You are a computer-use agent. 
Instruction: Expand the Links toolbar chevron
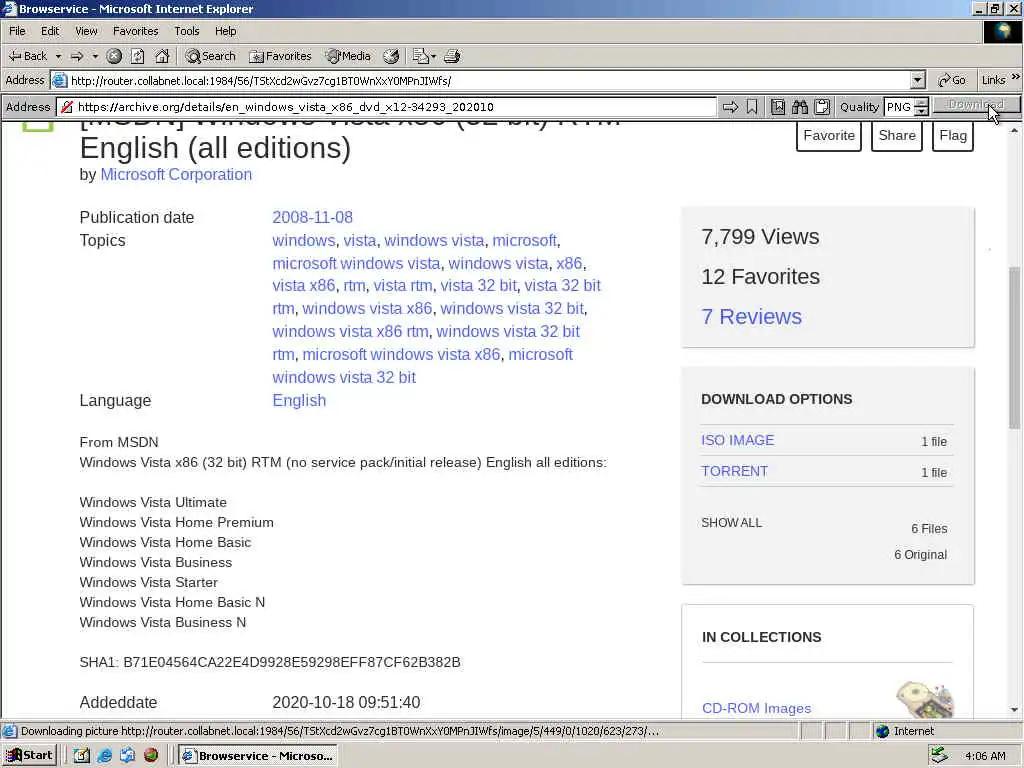[x=1016, y=78]
